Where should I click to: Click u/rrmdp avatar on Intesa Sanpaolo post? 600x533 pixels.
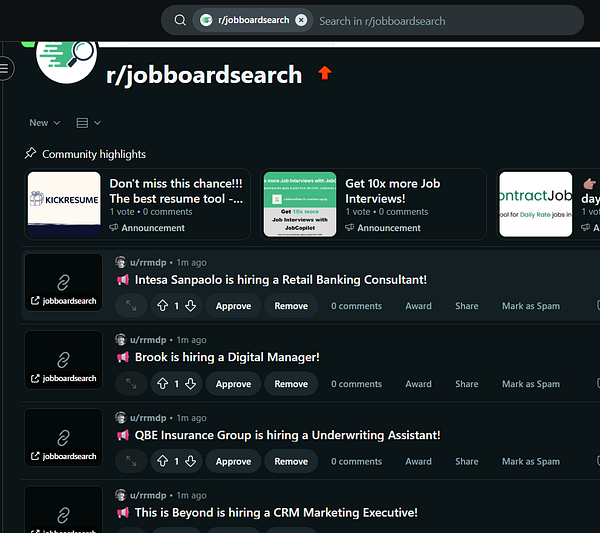click(x=121, y=262)
